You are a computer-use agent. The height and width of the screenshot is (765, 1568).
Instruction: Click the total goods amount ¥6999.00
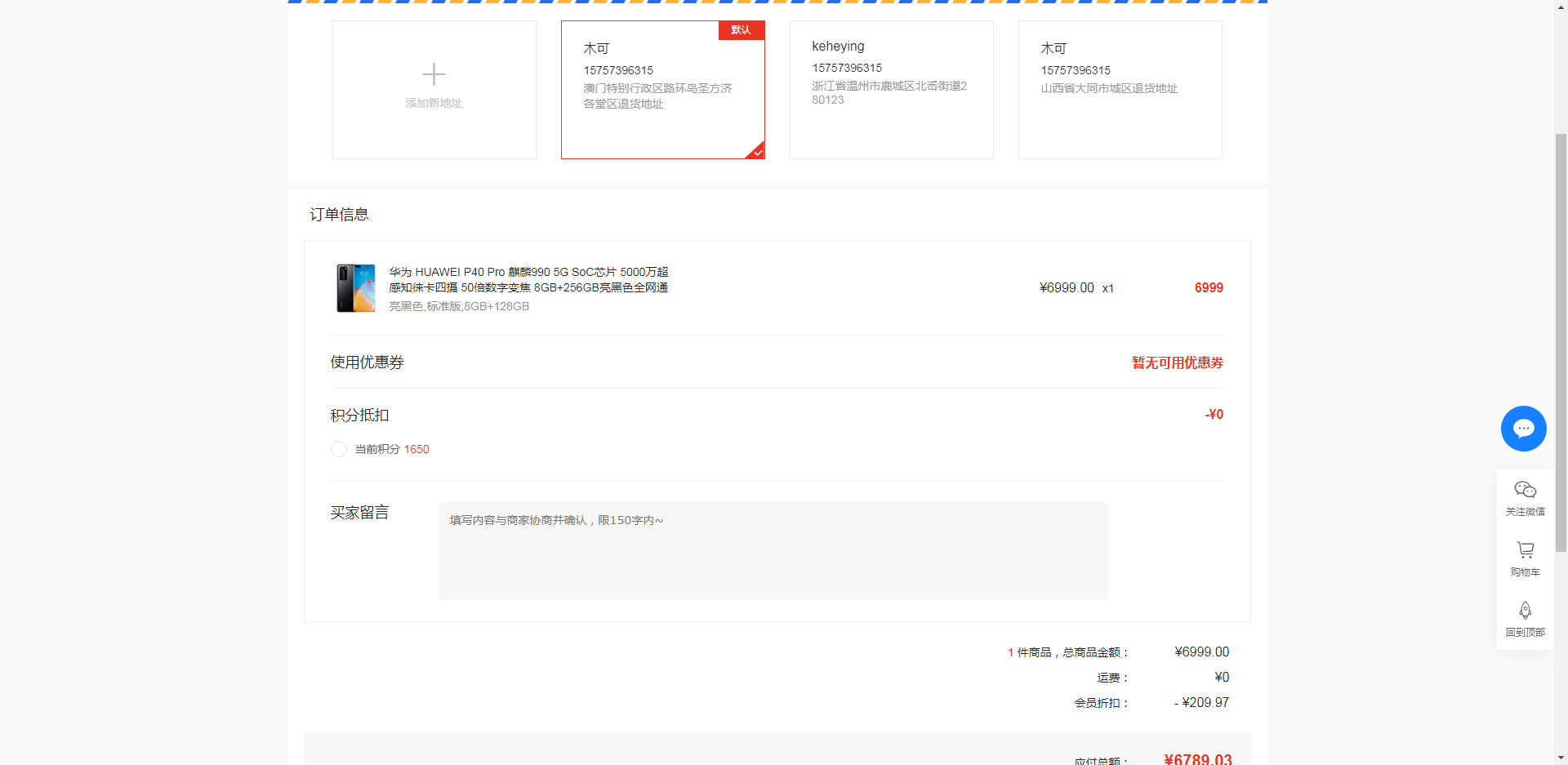coord(1201,652)
